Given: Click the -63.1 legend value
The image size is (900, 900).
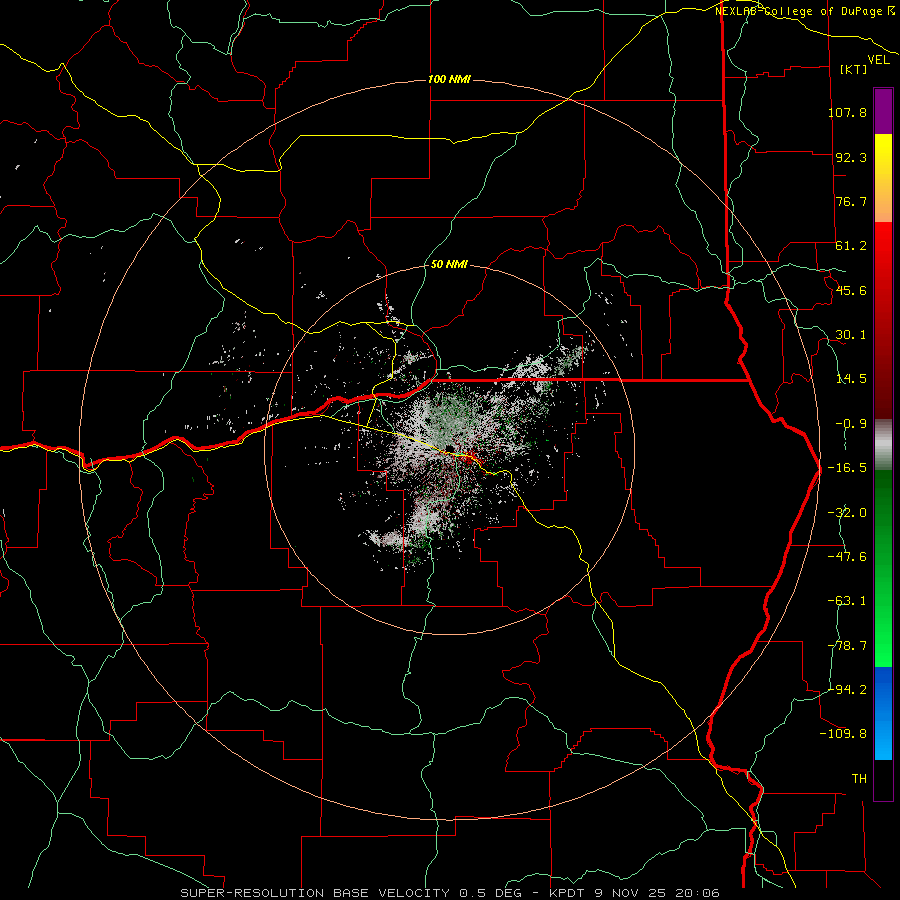Looking at the screenshot, I should click(x=847, y=601).
